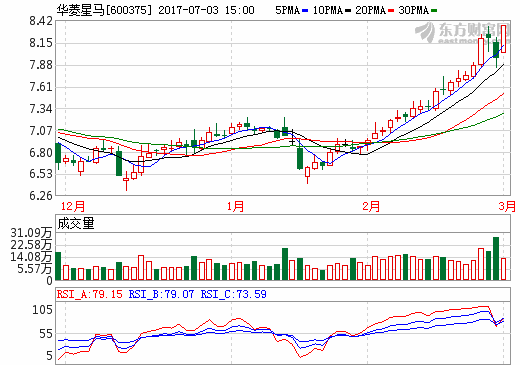The image size is (520, 365).
Task: Click the 5 RSI axis label
Action: pyautogui.click(x=50, y=356)
